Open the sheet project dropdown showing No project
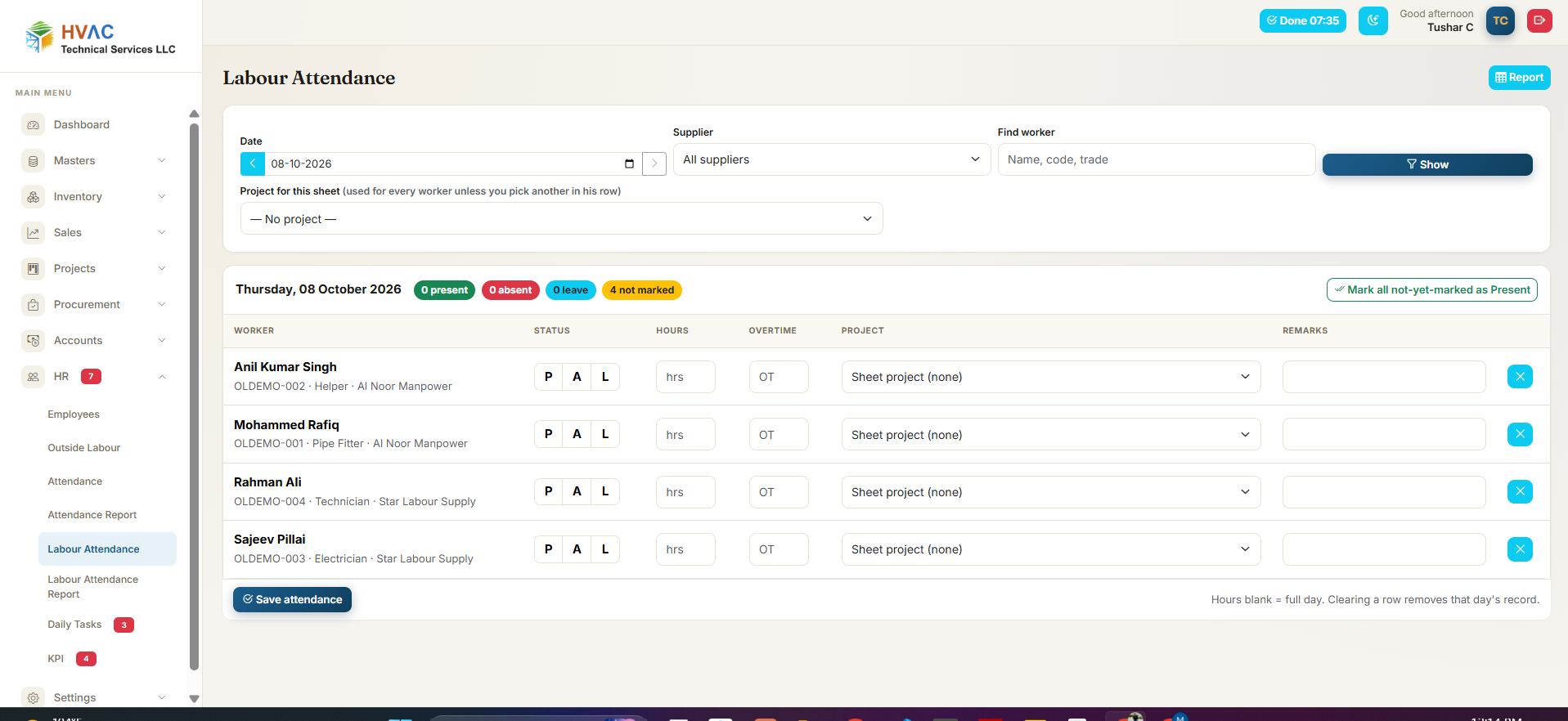 [561, 218]
